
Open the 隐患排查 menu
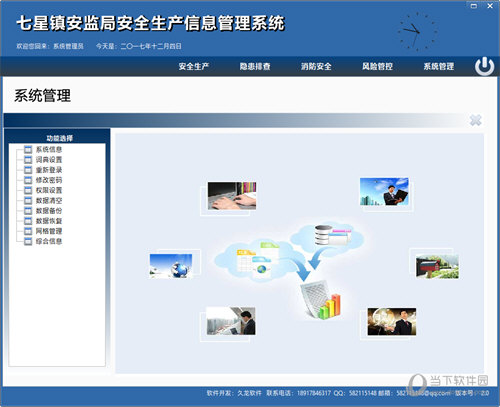[255, 66]
